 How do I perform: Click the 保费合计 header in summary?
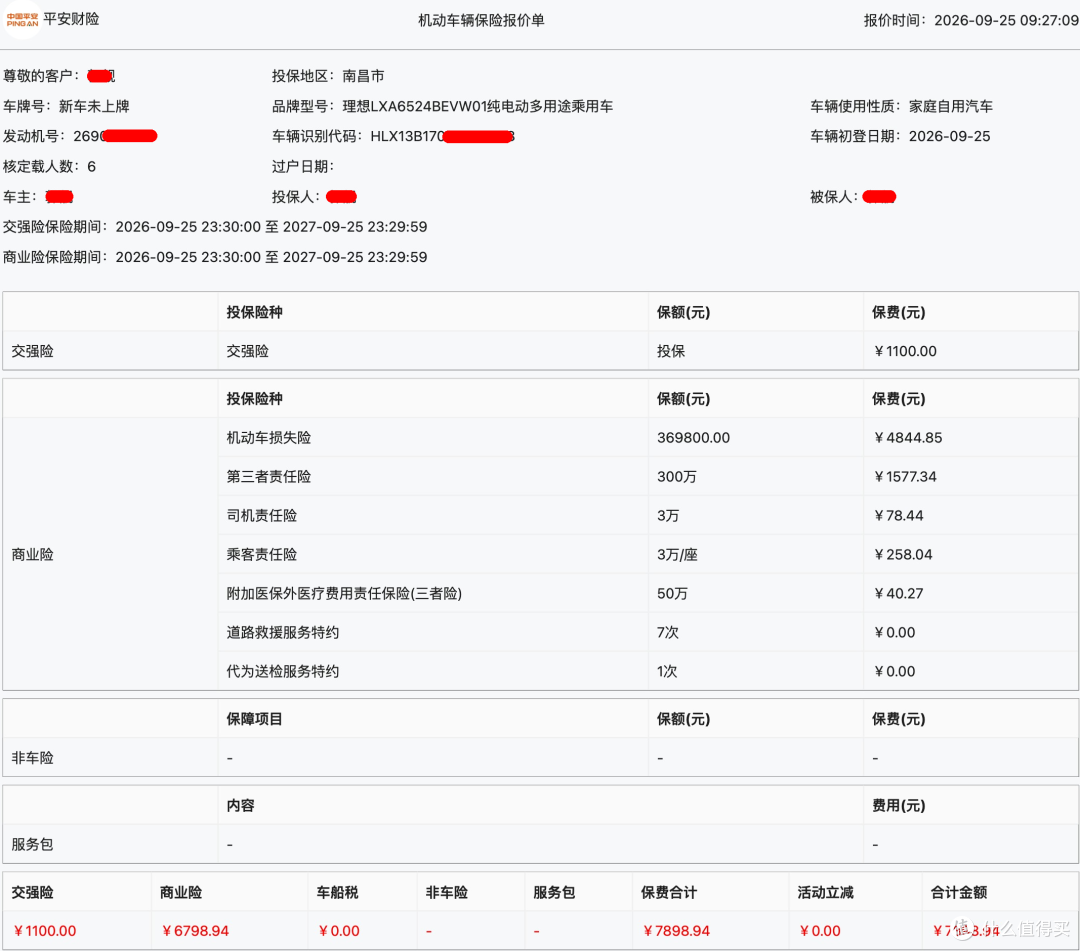tap(669, 892)
